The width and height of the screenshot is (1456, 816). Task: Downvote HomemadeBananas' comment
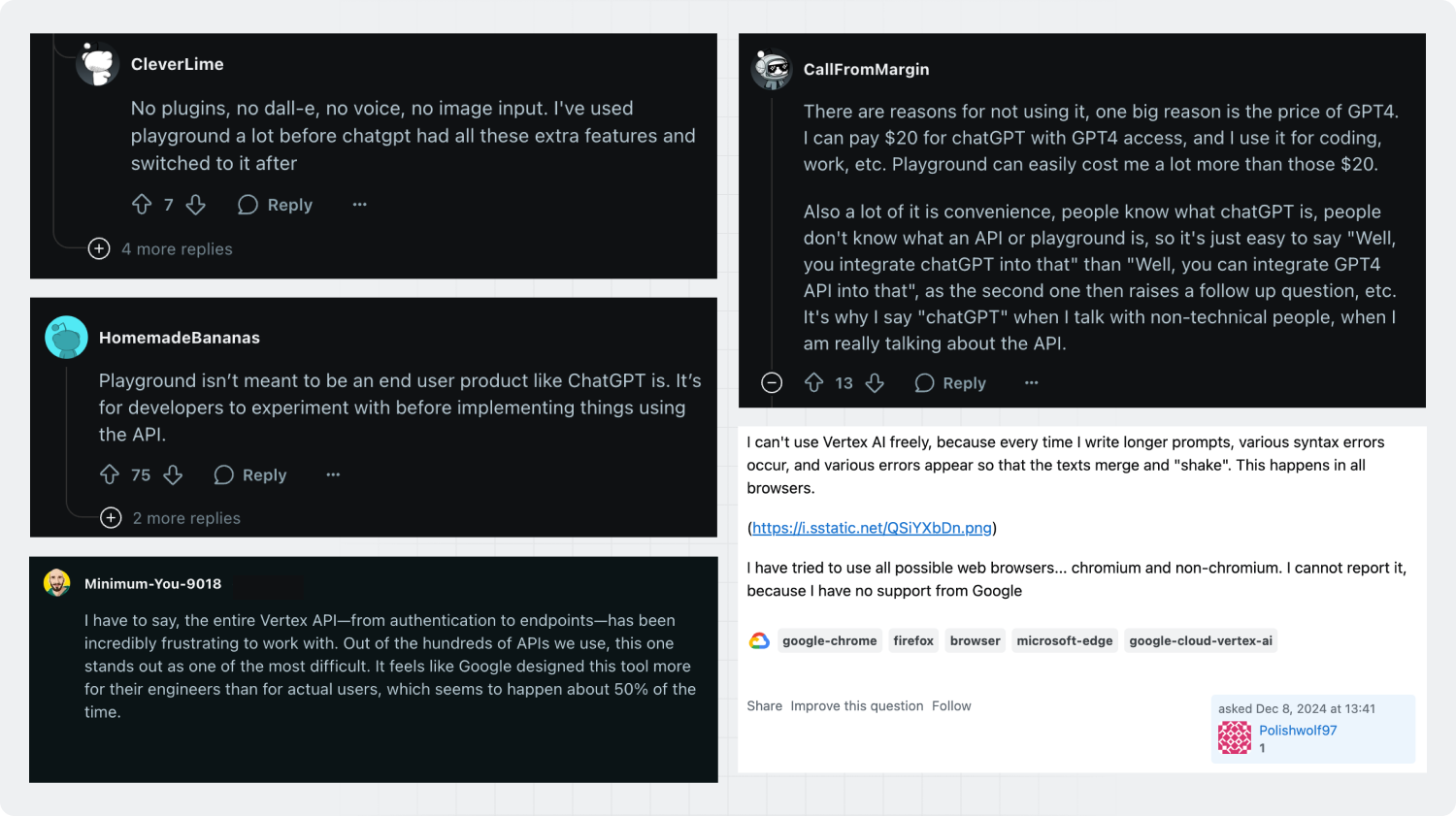click(173, 474)
